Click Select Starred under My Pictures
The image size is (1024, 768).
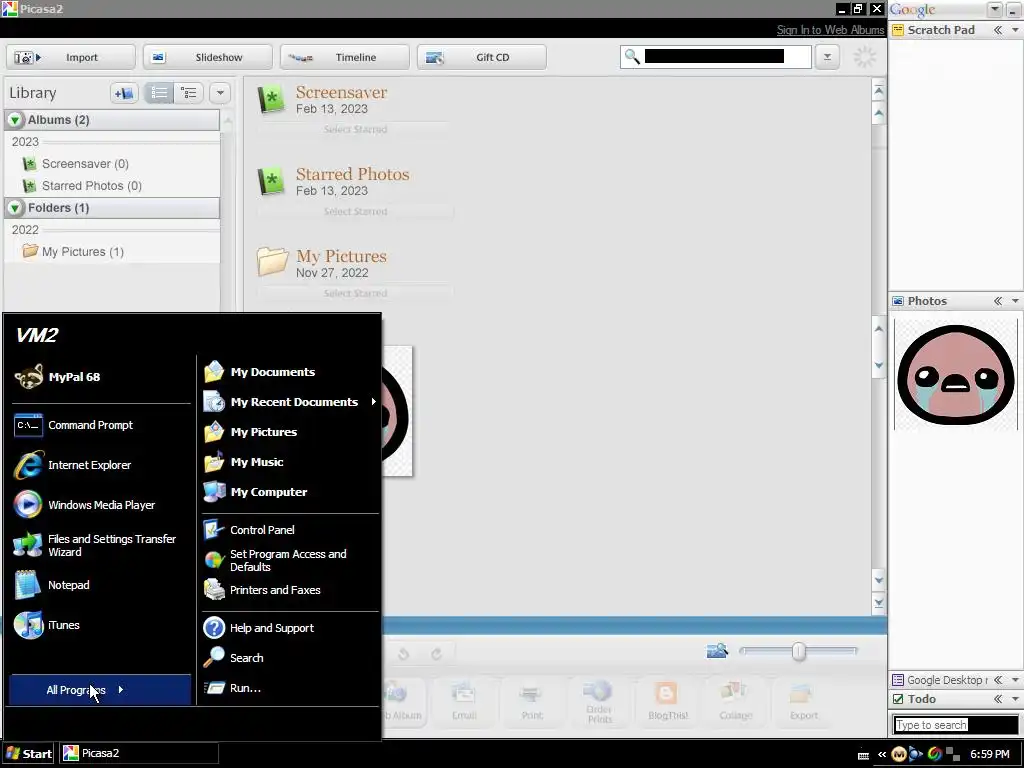pyautogui.click(x=355, y=293)
